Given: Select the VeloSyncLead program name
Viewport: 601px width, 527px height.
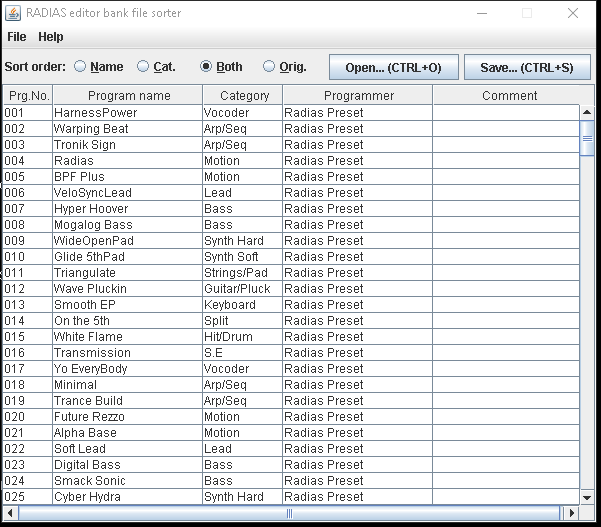Looking at the screenshot, I should click(x=127, y=193).
